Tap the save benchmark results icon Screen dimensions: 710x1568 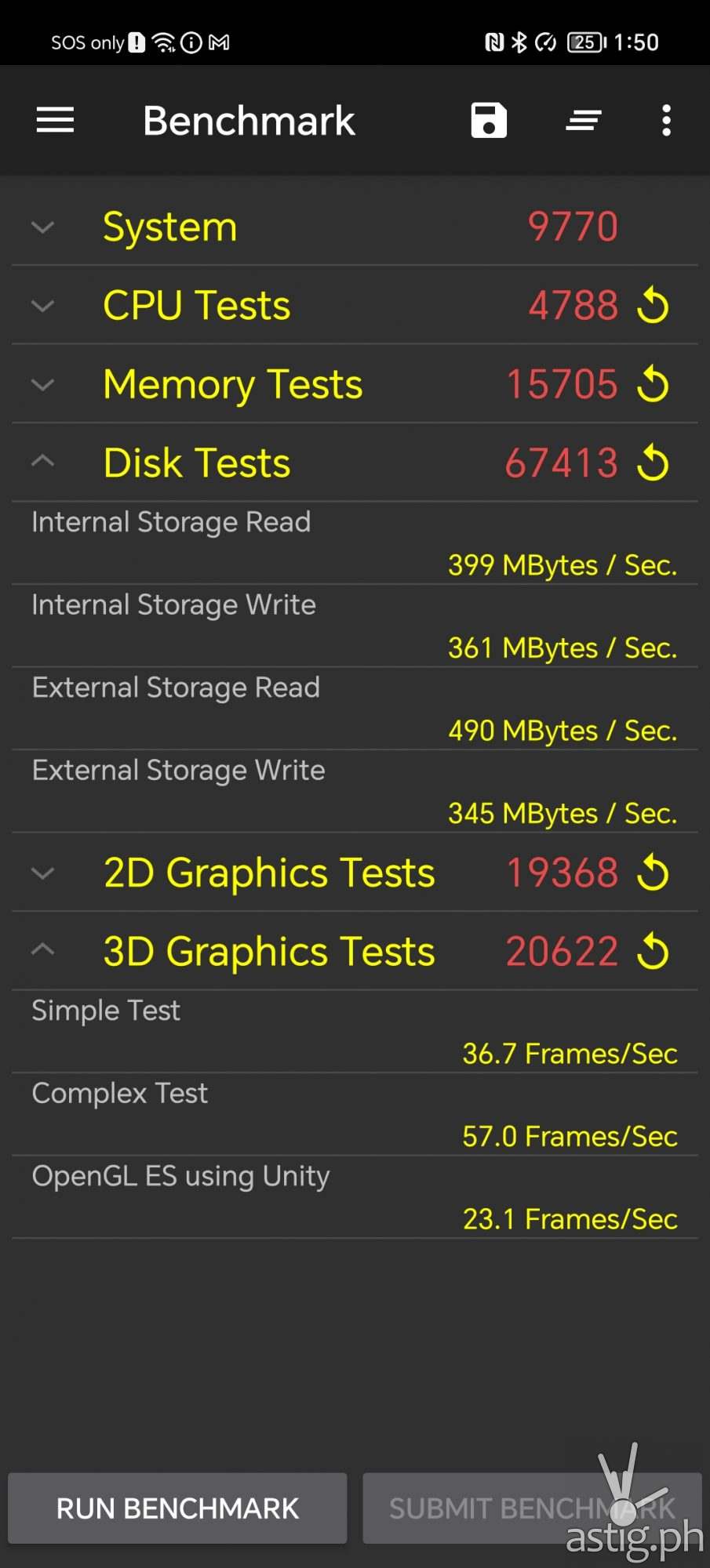coord(489,121)
